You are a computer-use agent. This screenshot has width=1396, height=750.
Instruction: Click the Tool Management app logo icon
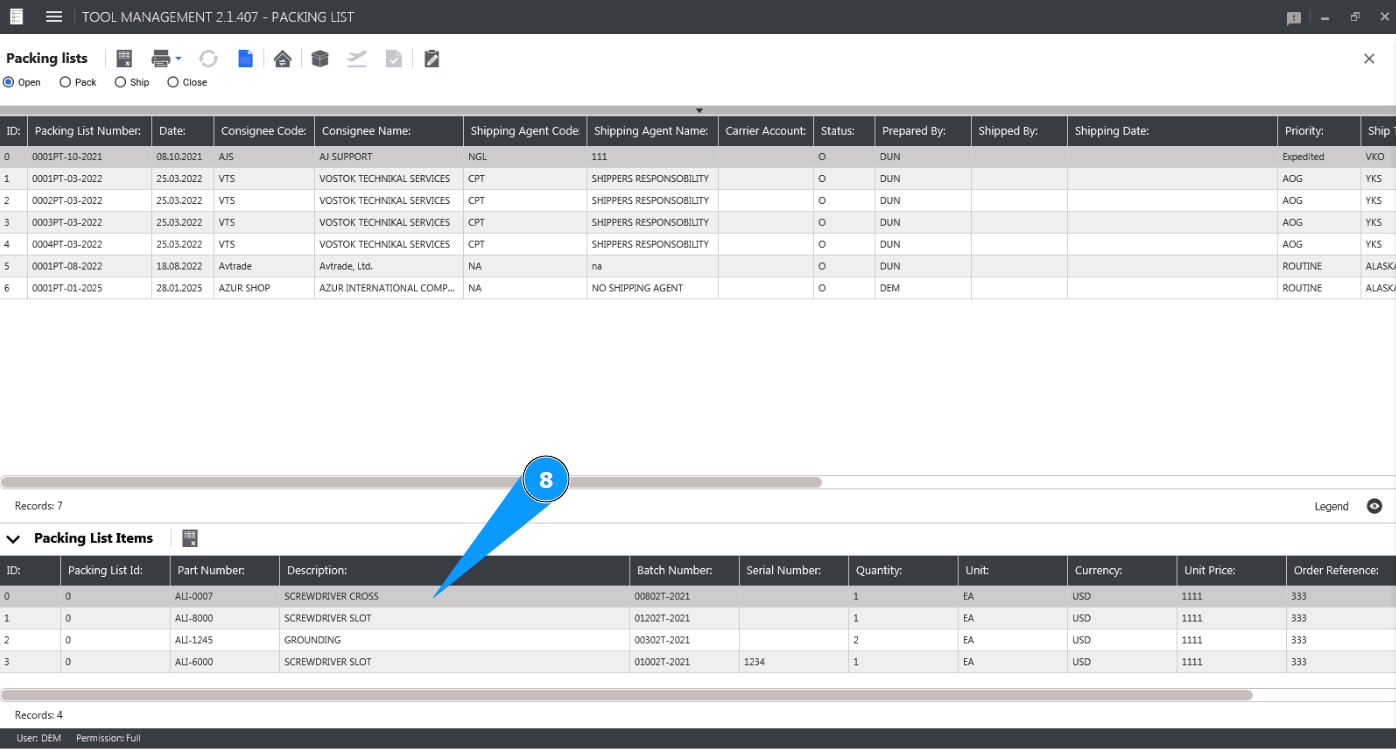[x=17, y=17]
